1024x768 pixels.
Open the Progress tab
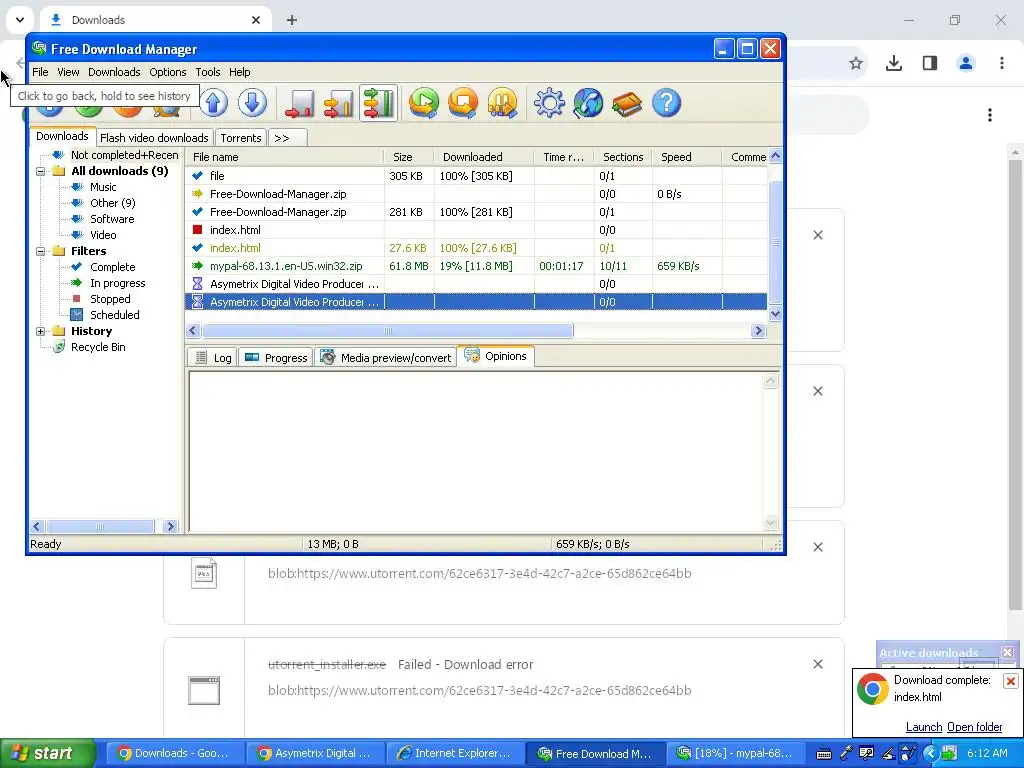276,358
